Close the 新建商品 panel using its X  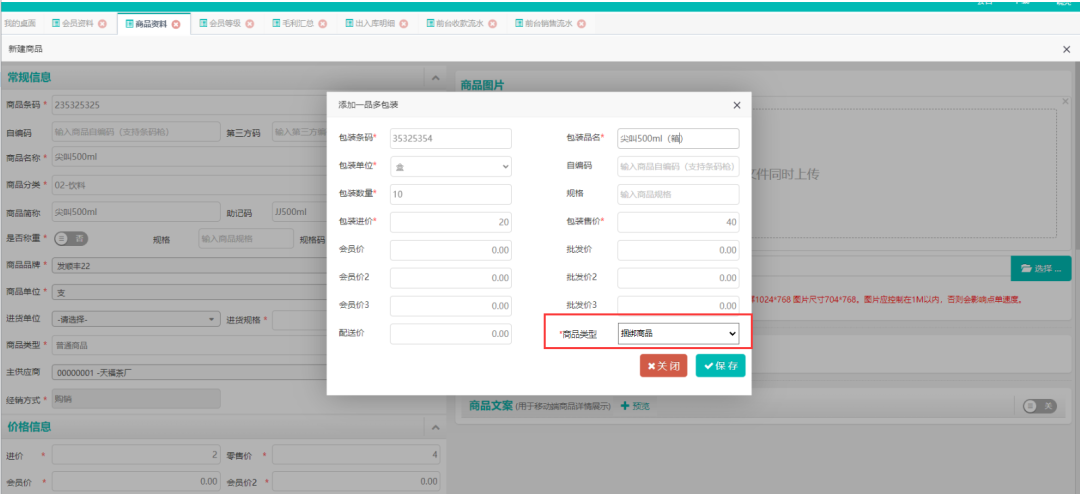tap(1066, 49)
